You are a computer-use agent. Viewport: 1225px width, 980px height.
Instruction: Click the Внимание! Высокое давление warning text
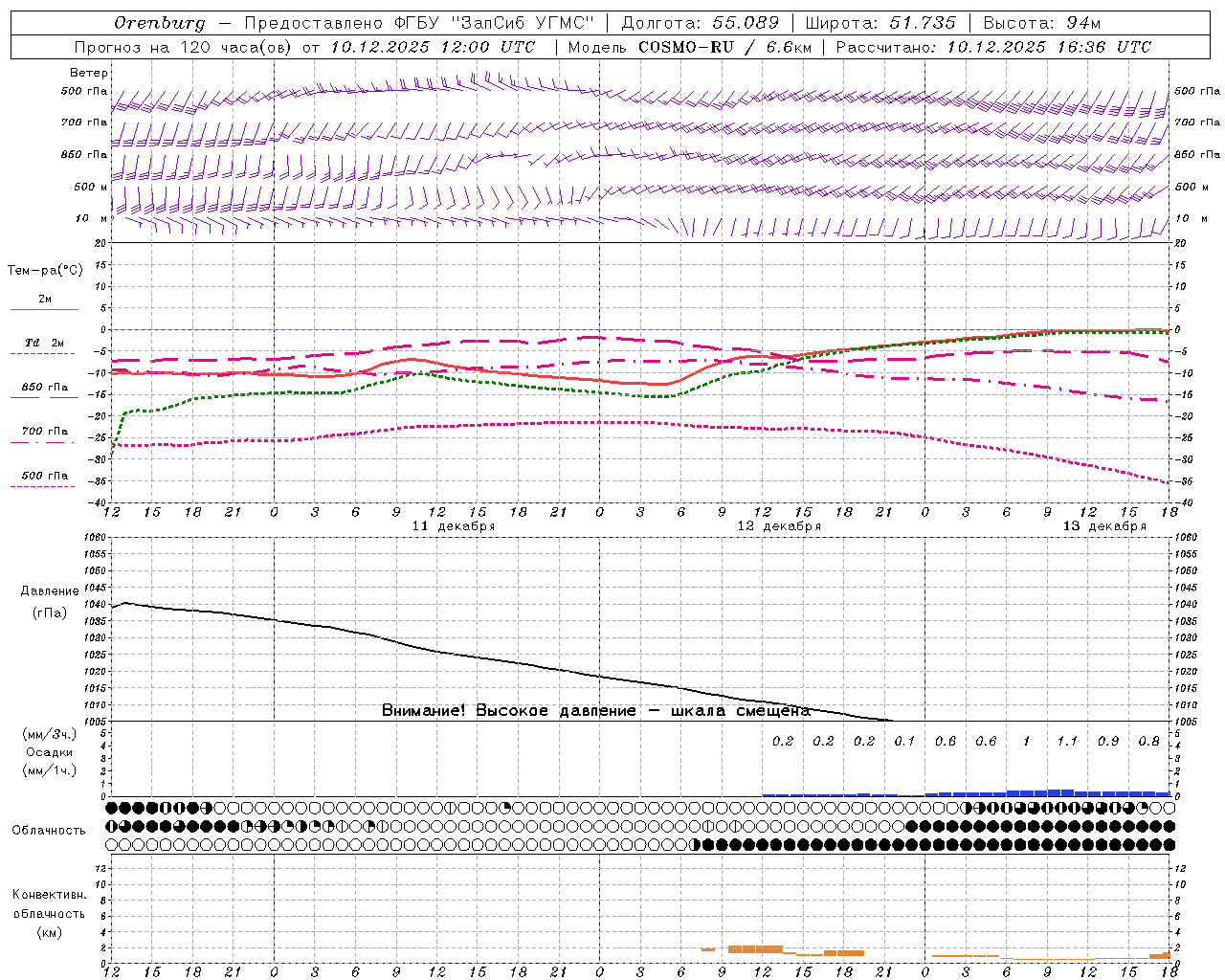[596, 711]
